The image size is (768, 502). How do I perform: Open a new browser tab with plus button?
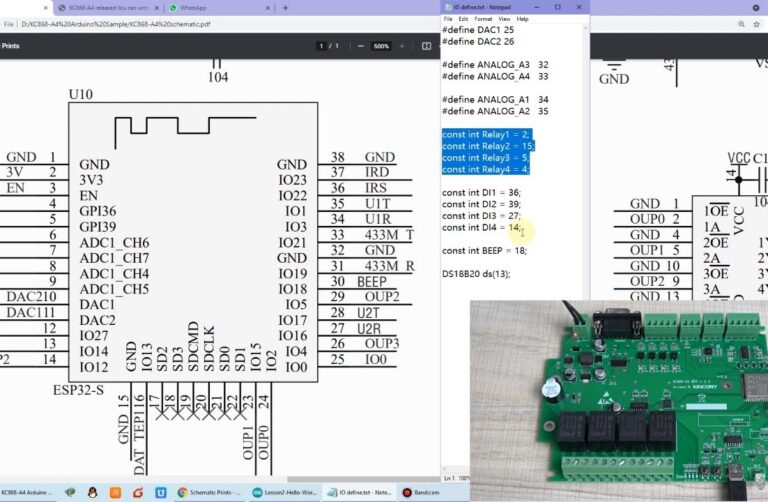point(285,7)
